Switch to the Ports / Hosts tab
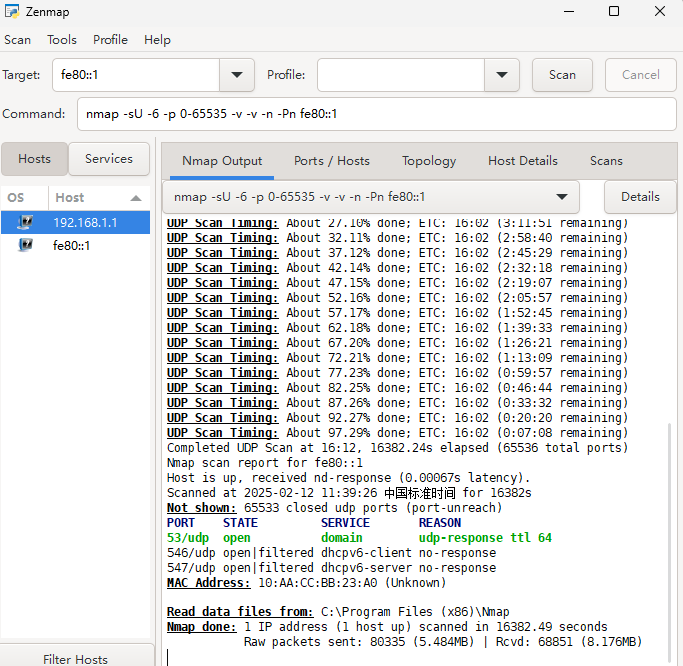Screen dimensions: 683x666 tap(331, 161)
